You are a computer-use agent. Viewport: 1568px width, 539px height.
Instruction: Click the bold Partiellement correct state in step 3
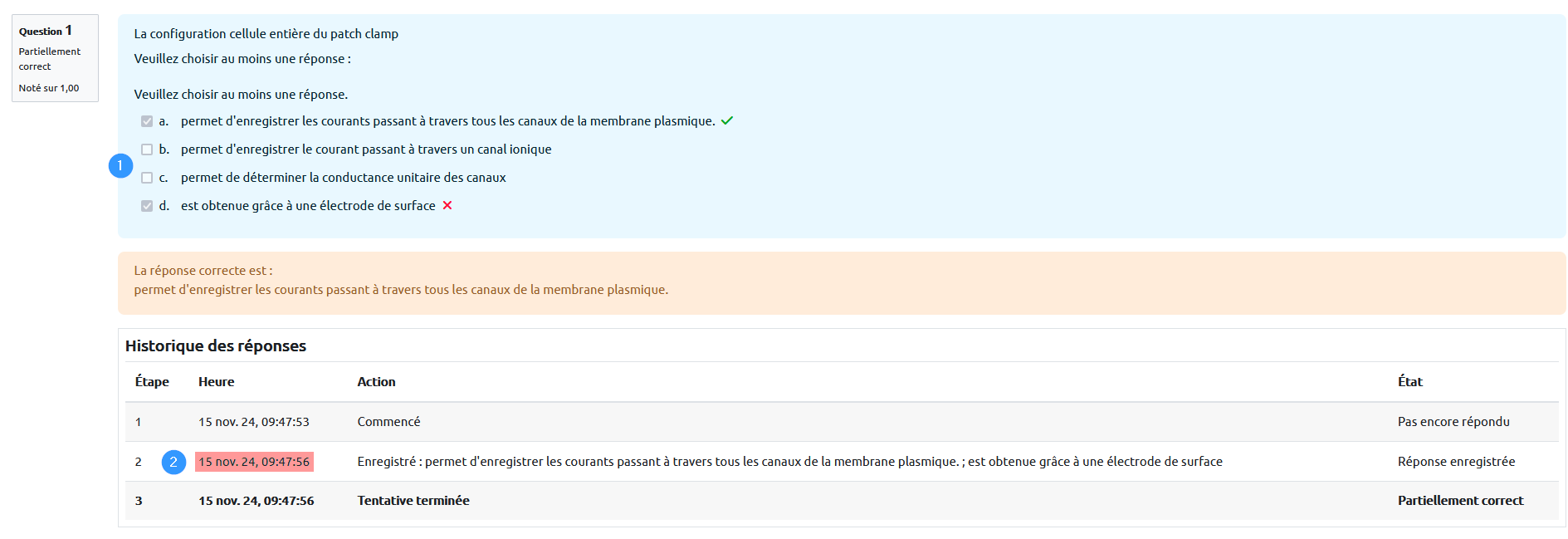tap(1460, 501)
